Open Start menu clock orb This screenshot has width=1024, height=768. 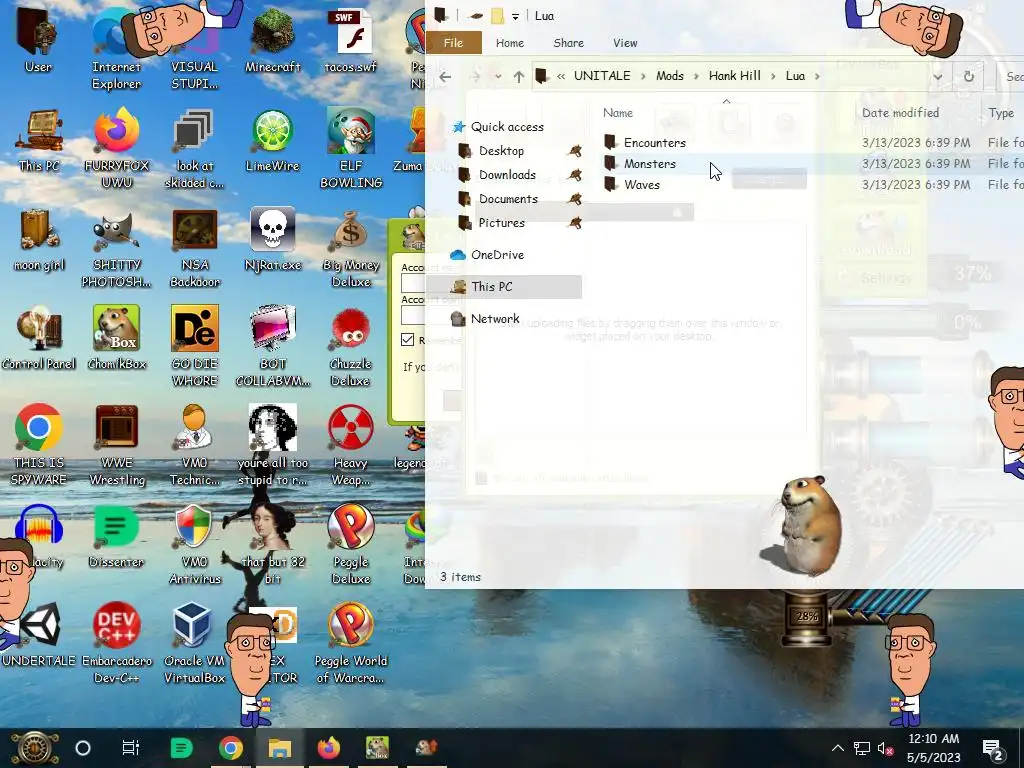click(34, 748)
